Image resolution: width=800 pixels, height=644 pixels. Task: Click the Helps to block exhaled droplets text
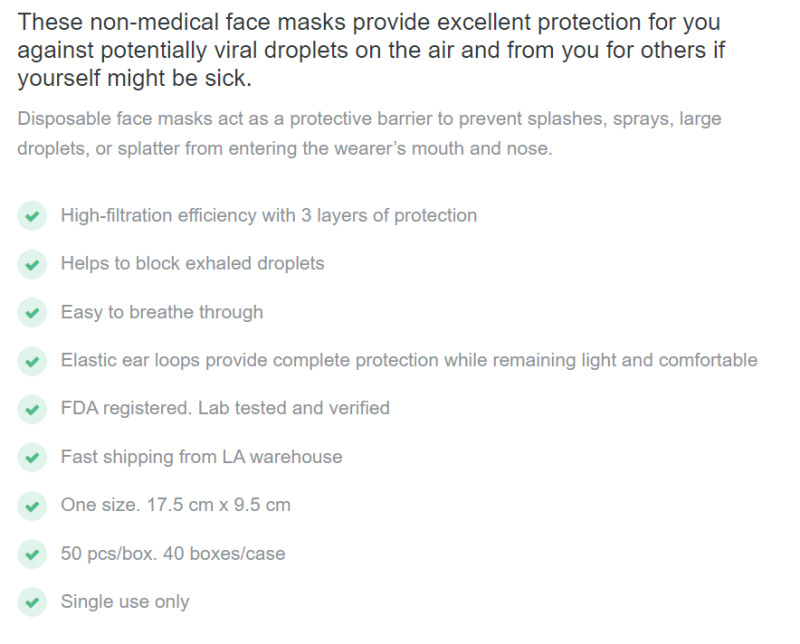tap(192, 263)
